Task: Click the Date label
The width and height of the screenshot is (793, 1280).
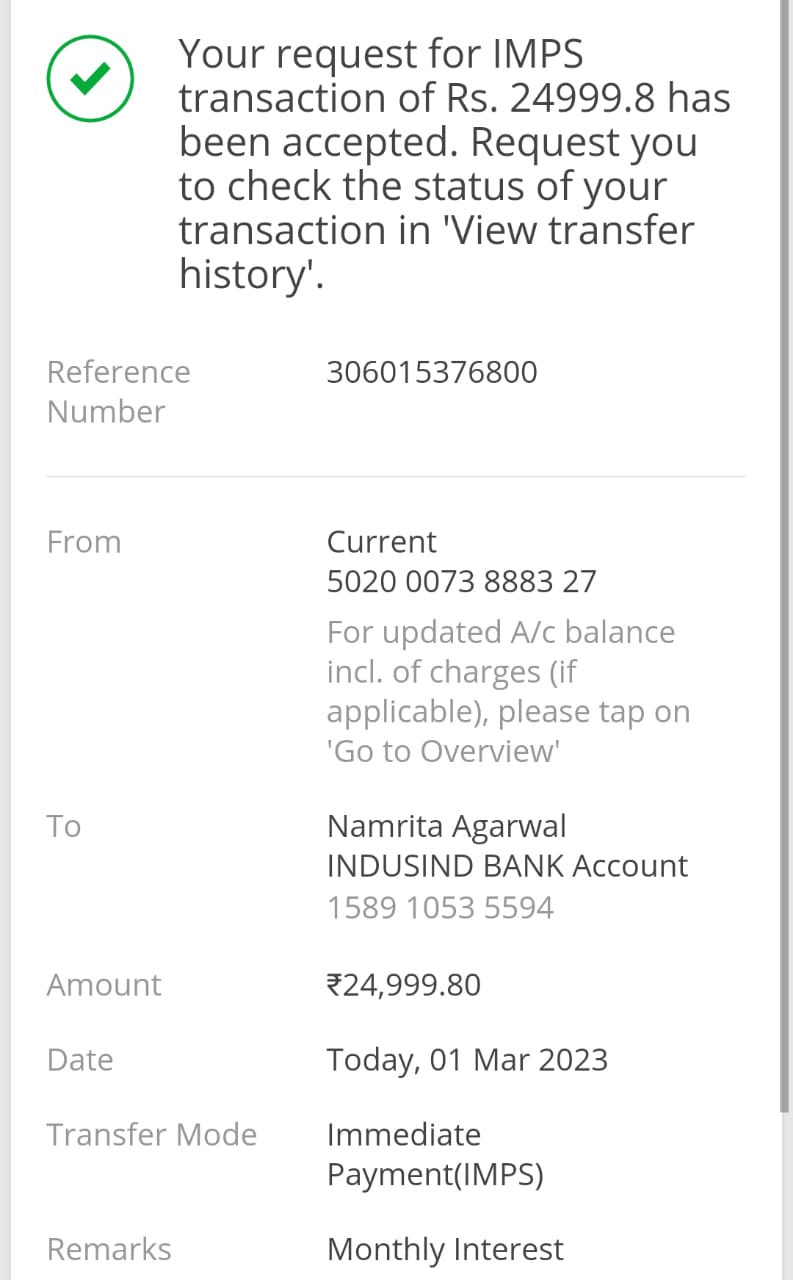Action: coord(80,1060)
